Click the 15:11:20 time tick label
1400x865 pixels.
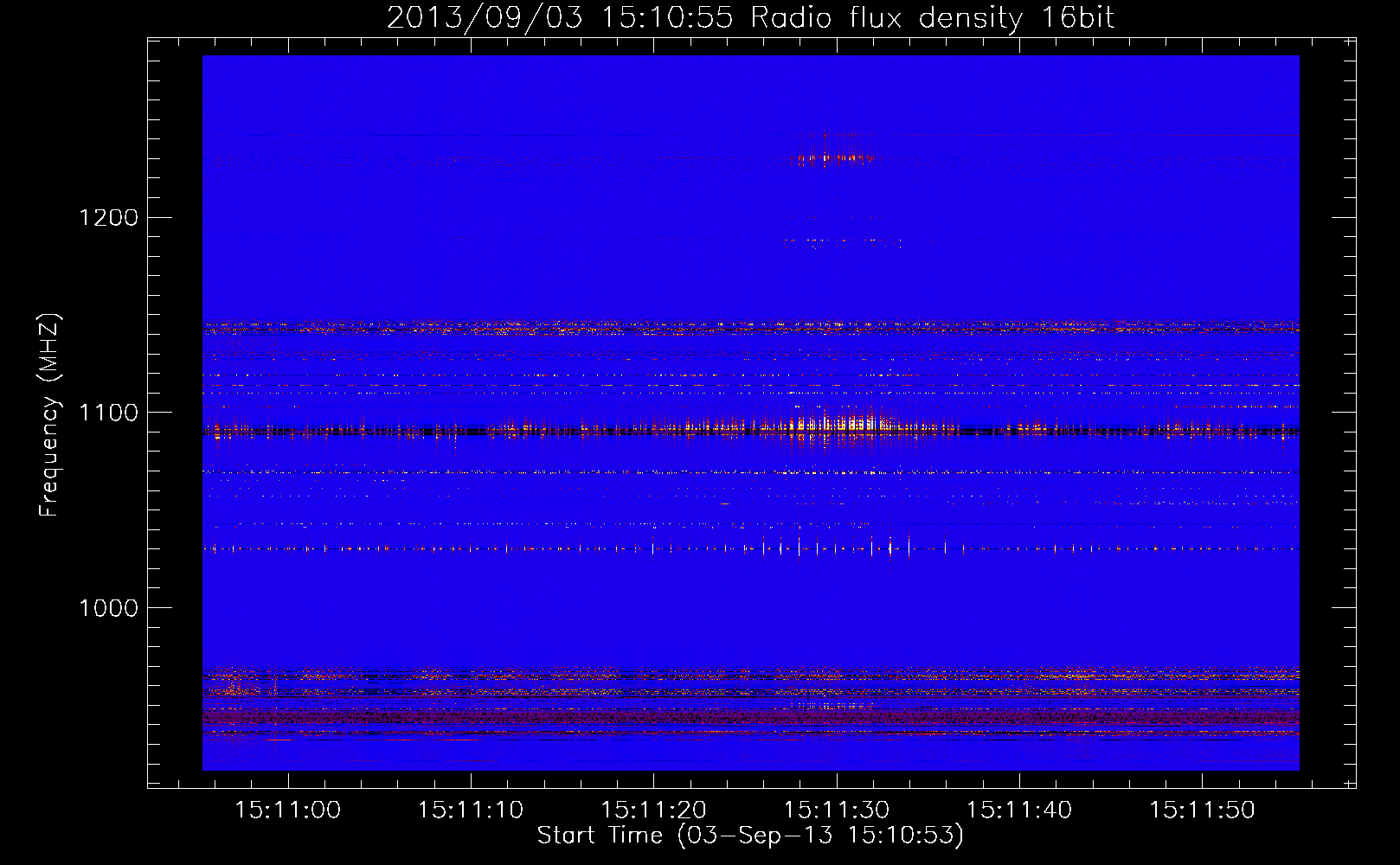653,811
